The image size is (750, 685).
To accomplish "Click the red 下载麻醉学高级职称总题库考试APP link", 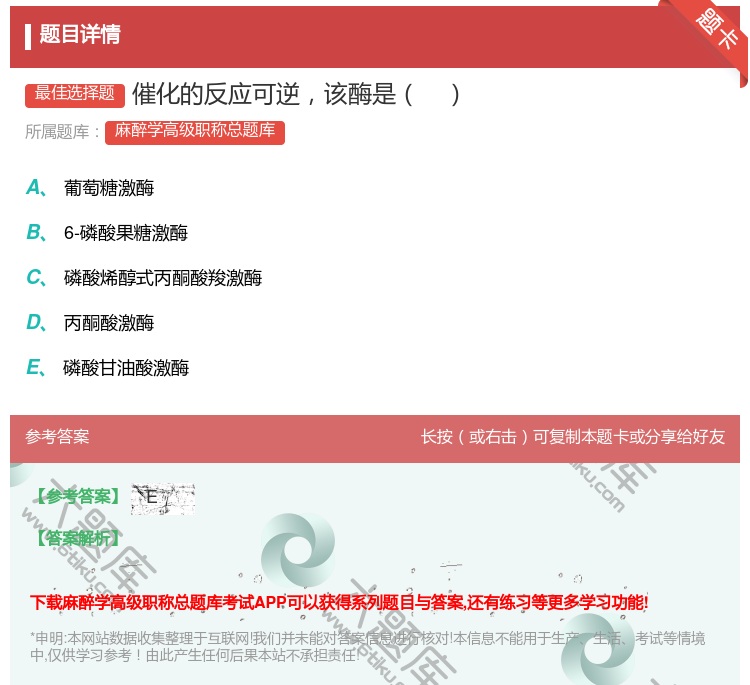I will (x=339, y=603).
